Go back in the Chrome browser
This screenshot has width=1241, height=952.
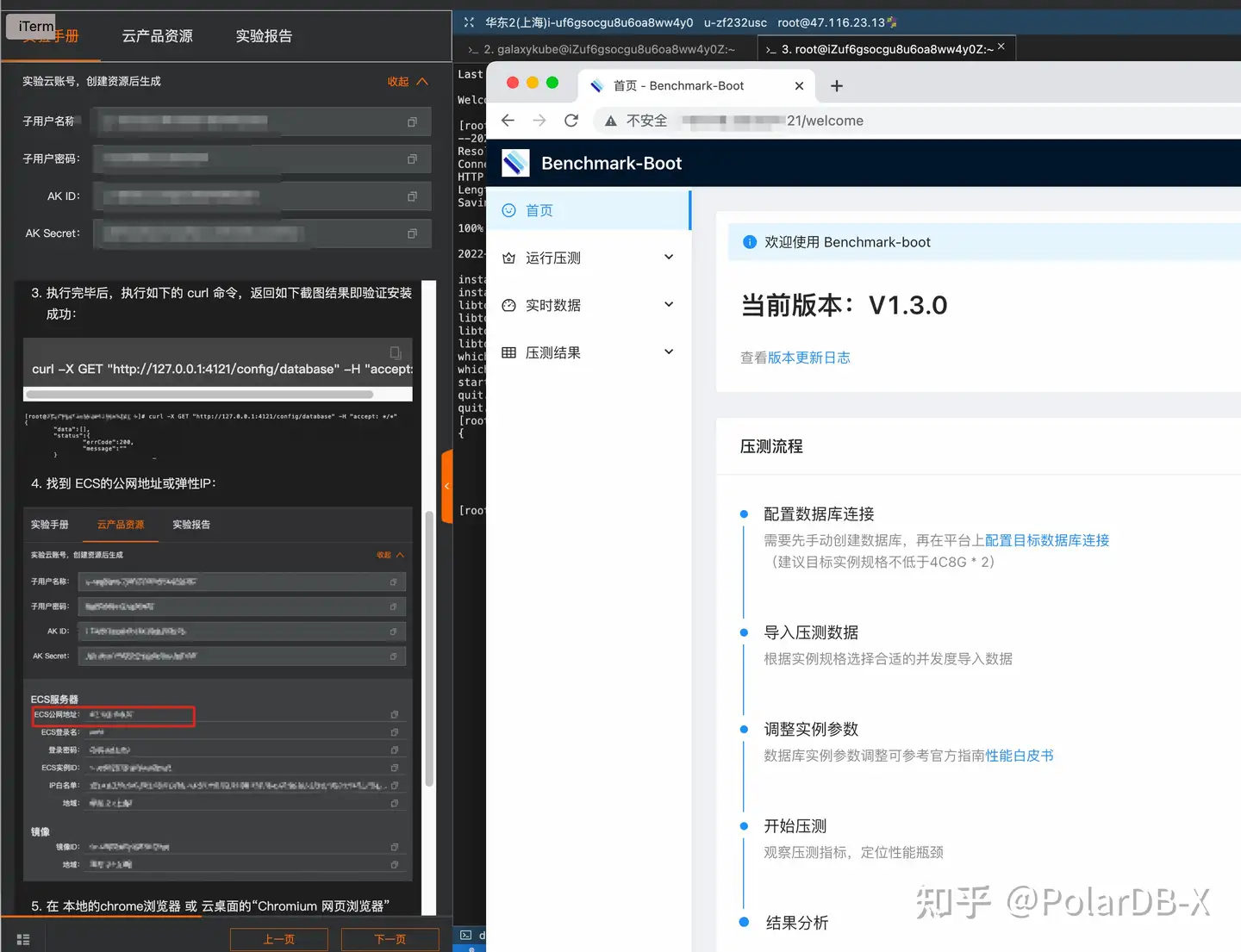tap(508, 121)
